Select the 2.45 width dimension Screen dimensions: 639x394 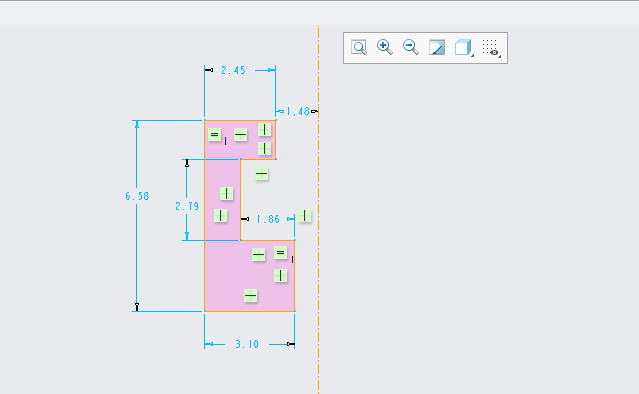point(233,70)
